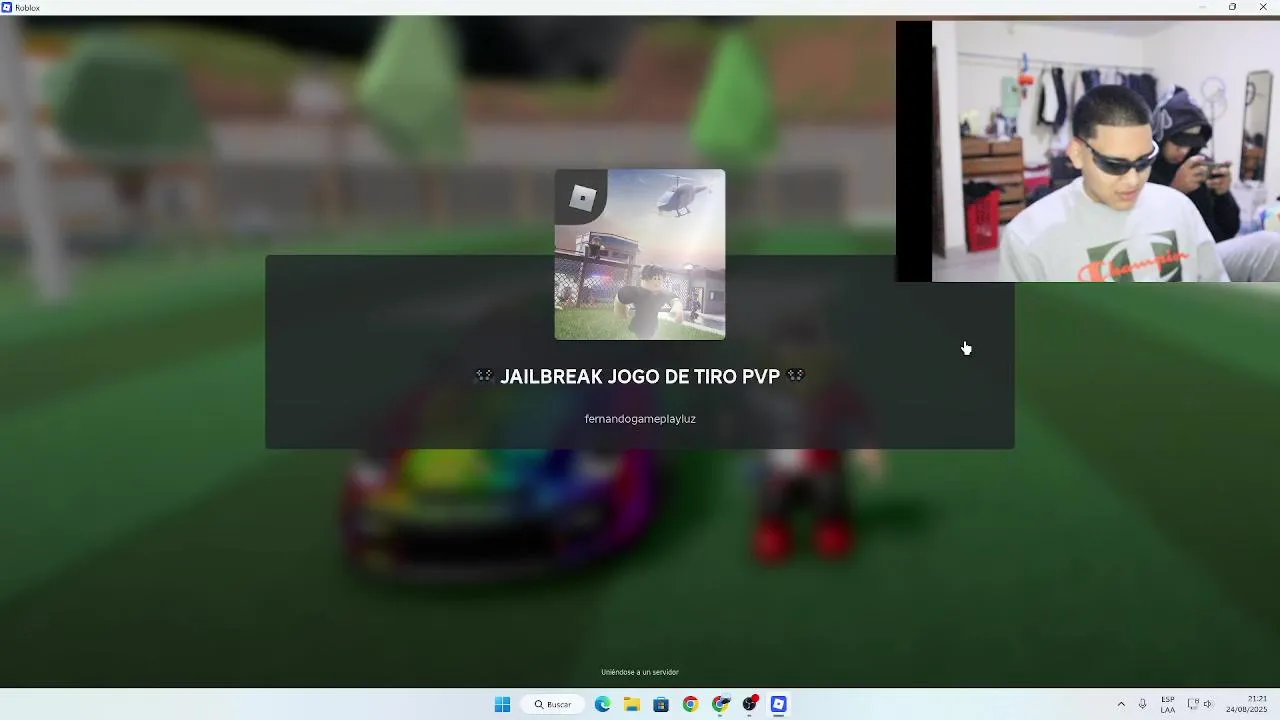This screenshot has height=720, width=1280.
Task: Click the Buscar search box in taskbar
Action: click(552, 704)
